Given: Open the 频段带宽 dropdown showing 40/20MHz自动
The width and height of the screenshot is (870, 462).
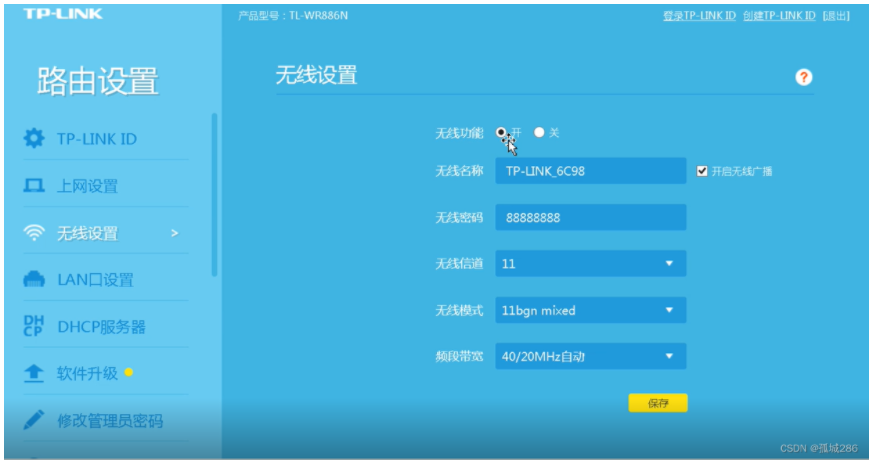Looking at the screenshot, I should [590, 356].
